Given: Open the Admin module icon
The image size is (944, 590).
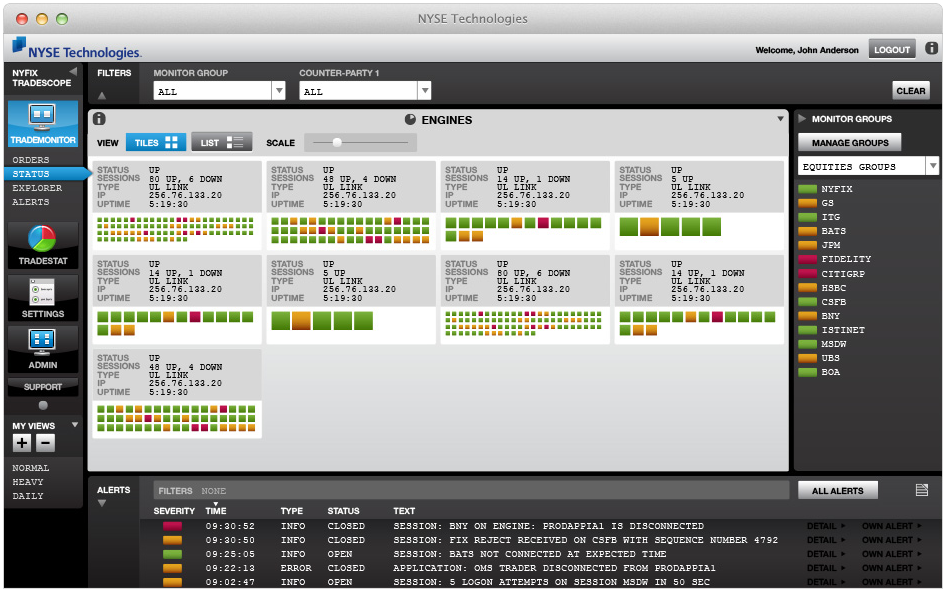Looking at the screenshot, I should pos(43,349).
